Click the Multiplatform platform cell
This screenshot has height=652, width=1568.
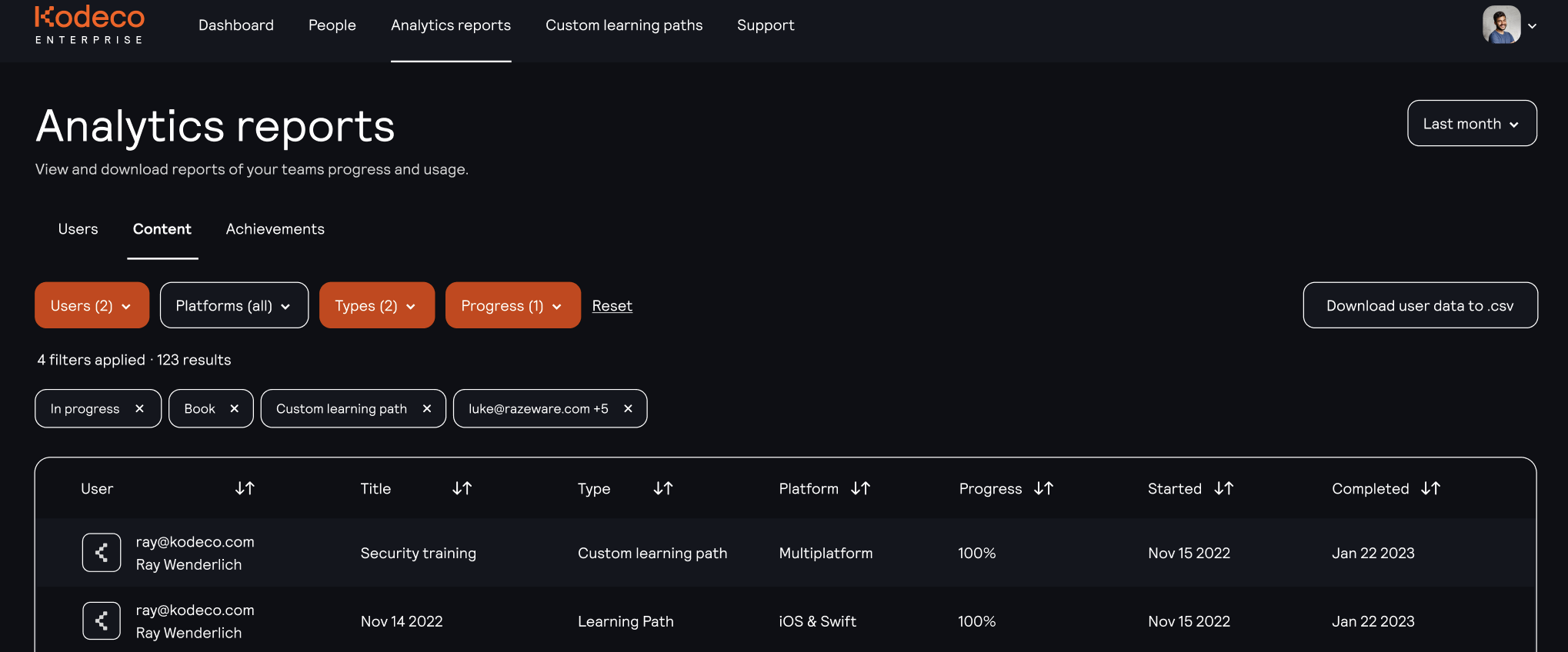(x=826, y=553)
